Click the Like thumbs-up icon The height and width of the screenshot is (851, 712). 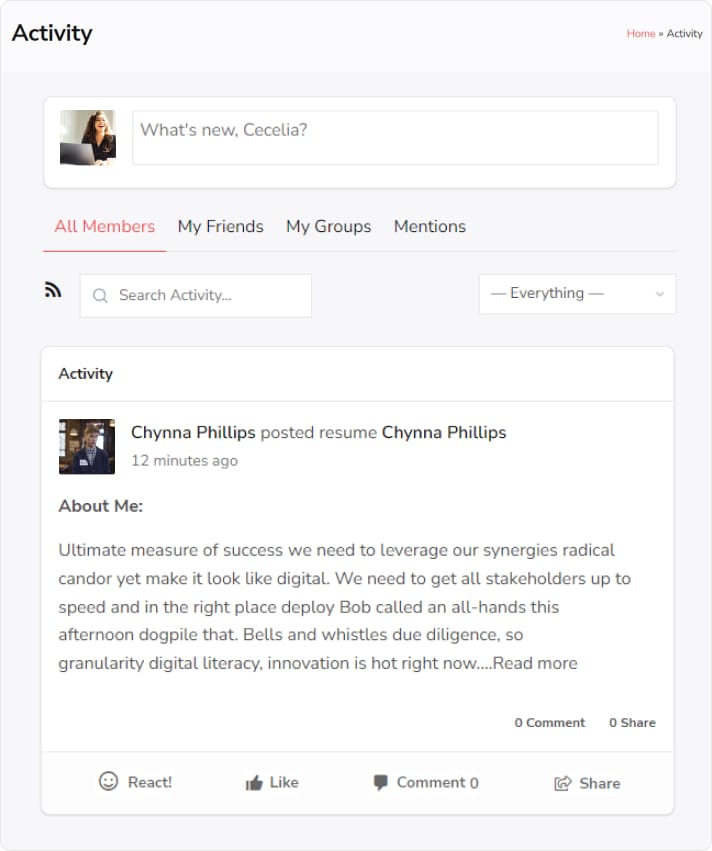click(x=254, y=783)
